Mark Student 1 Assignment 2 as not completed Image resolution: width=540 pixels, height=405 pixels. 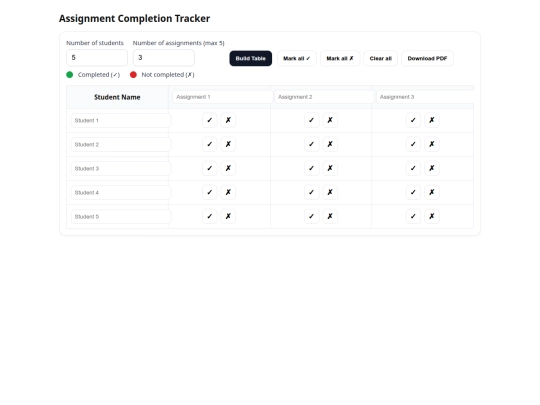click(330, 120)
